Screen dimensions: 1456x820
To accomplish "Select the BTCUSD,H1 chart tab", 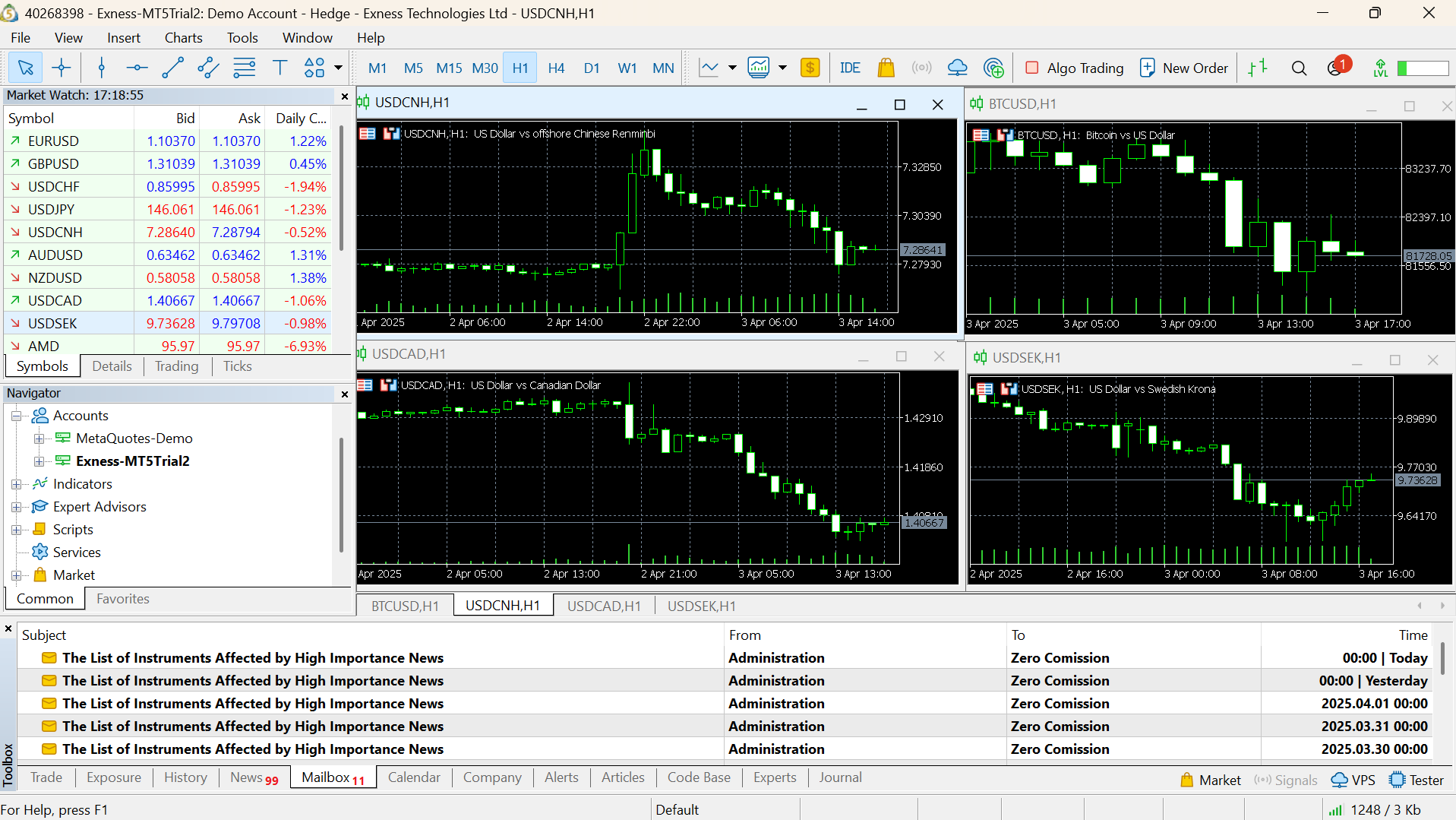I will 405,606.
